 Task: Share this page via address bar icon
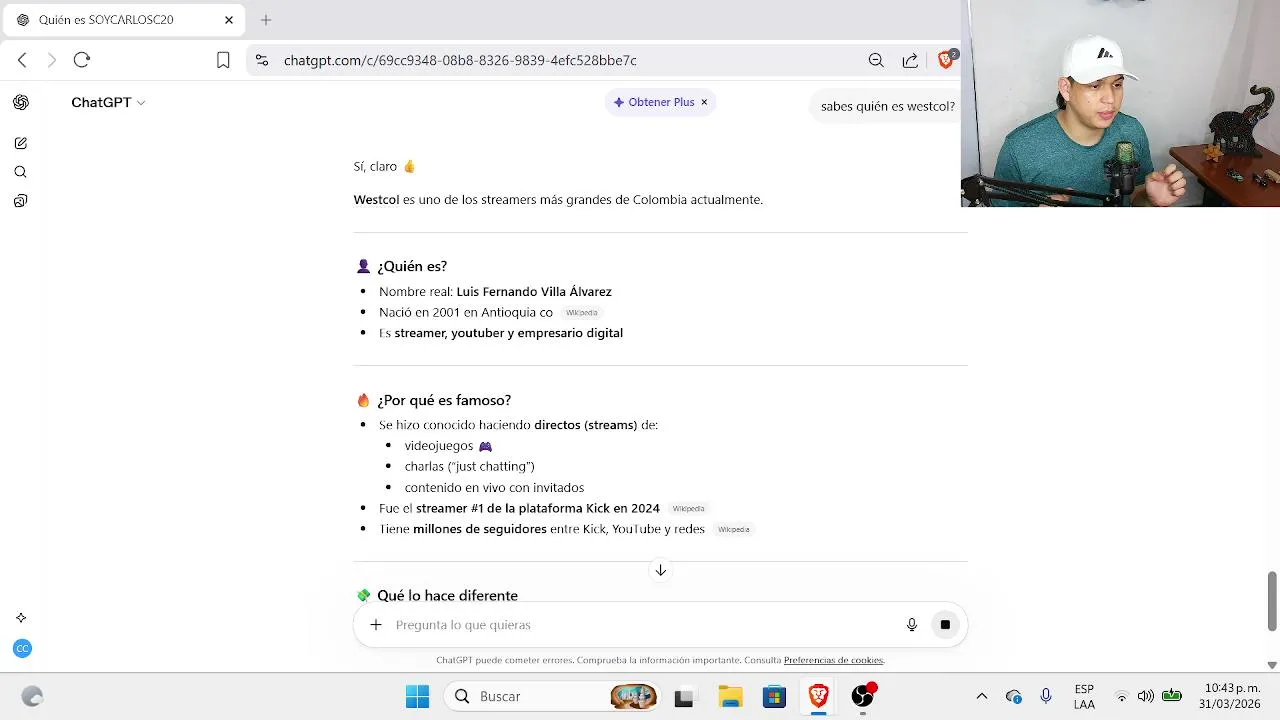910,60
